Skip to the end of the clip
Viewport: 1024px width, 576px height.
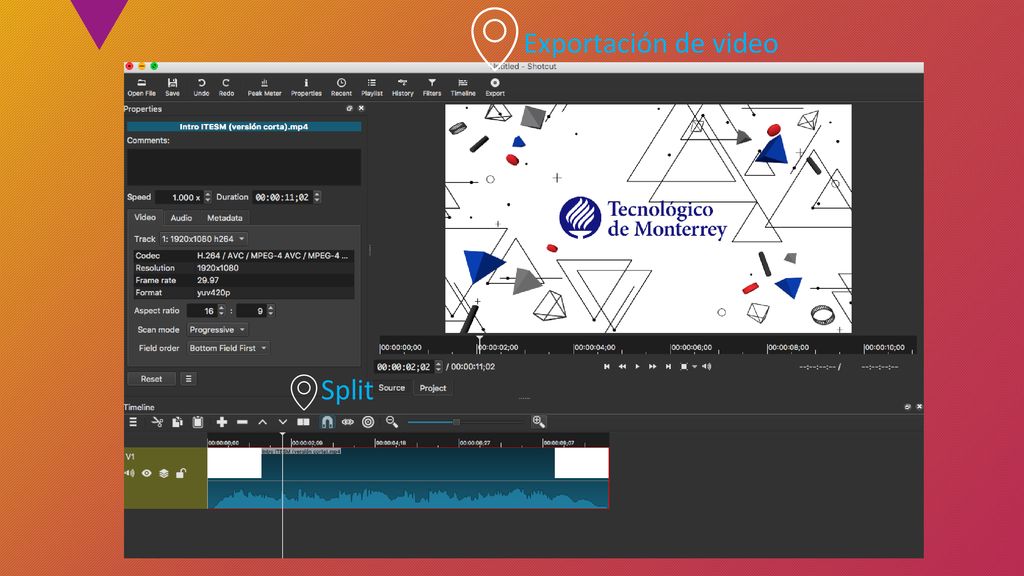(668, 367)
